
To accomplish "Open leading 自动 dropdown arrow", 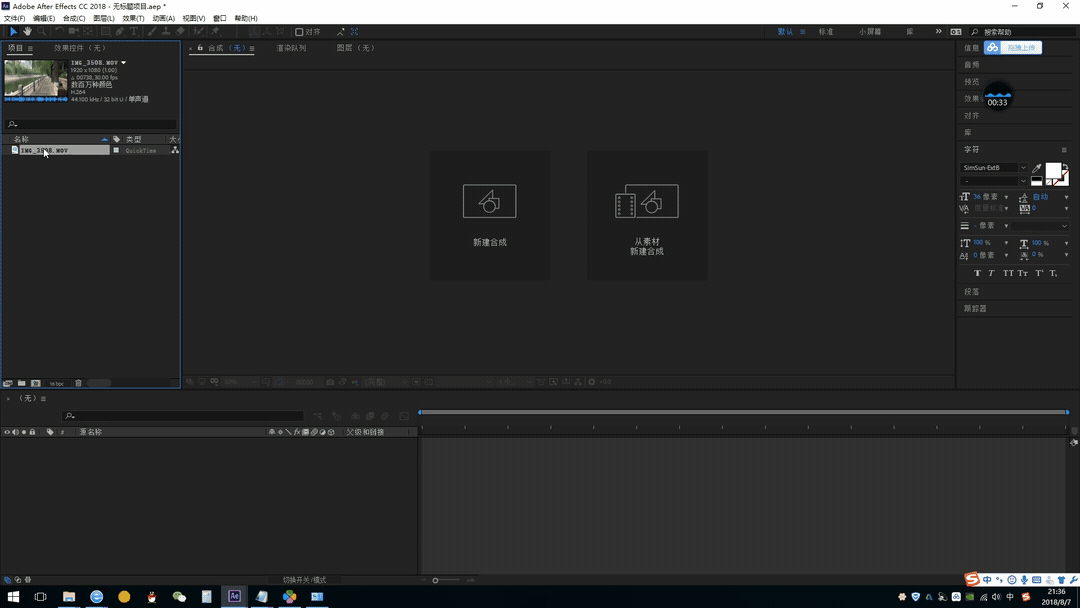I will (x=1066, y=197).
